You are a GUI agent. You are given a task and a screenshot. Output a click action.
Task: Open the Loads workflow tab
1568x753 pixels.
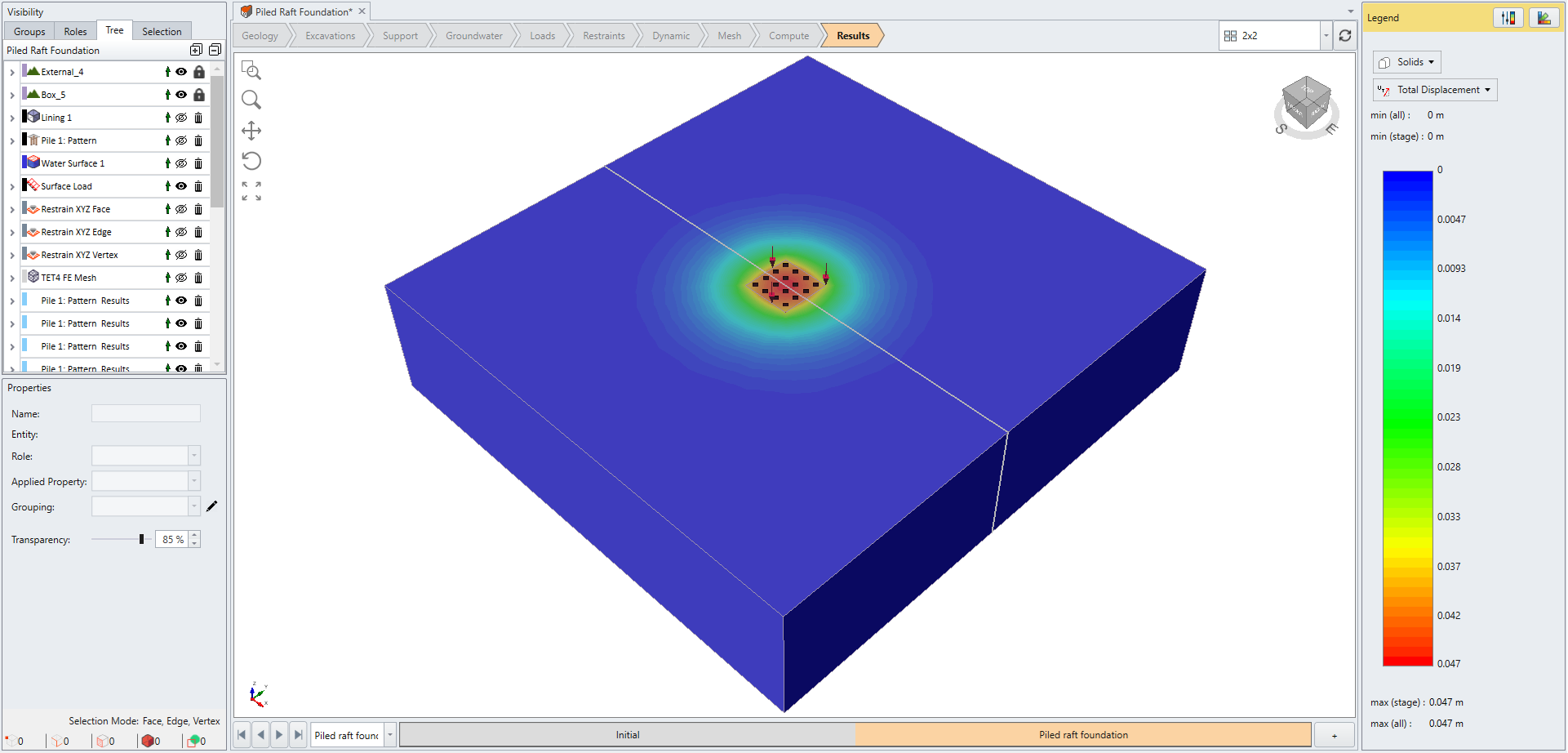coord(543,36)
